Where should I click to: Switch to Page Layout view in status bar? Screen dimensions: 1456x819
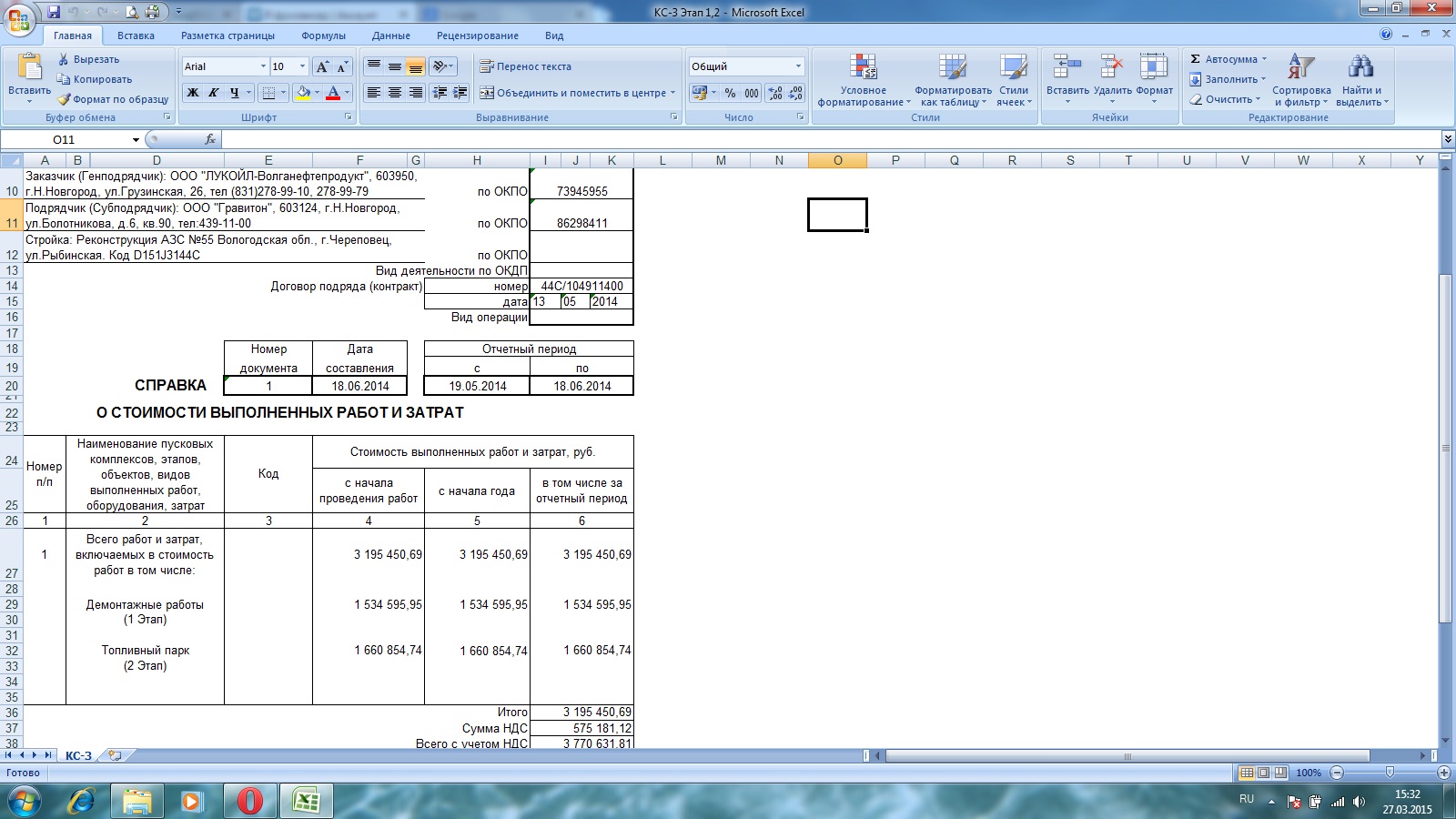tap(1264, 773)
